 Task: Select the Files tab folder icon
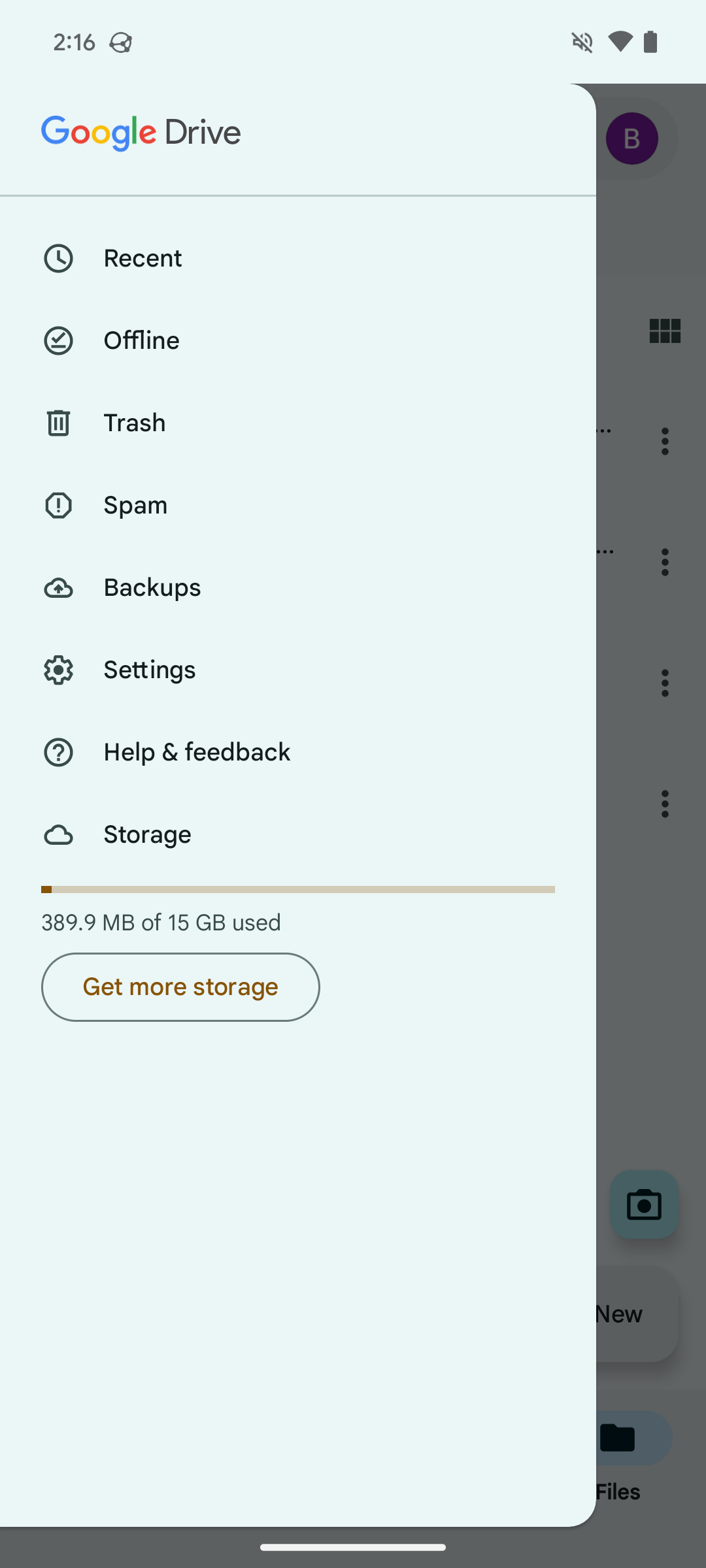click(618, 1438)
